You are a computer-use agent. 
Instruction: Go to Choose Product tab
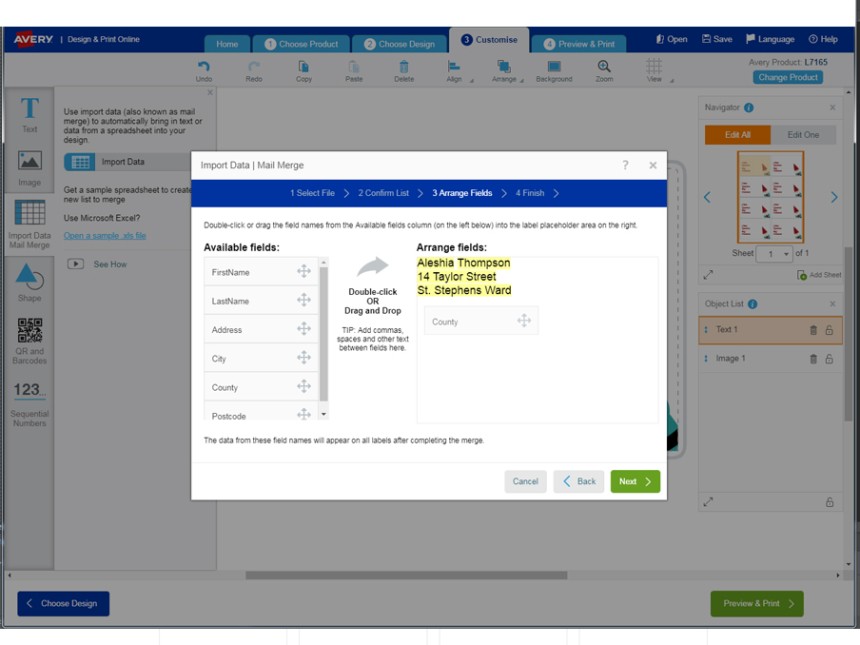301,44
